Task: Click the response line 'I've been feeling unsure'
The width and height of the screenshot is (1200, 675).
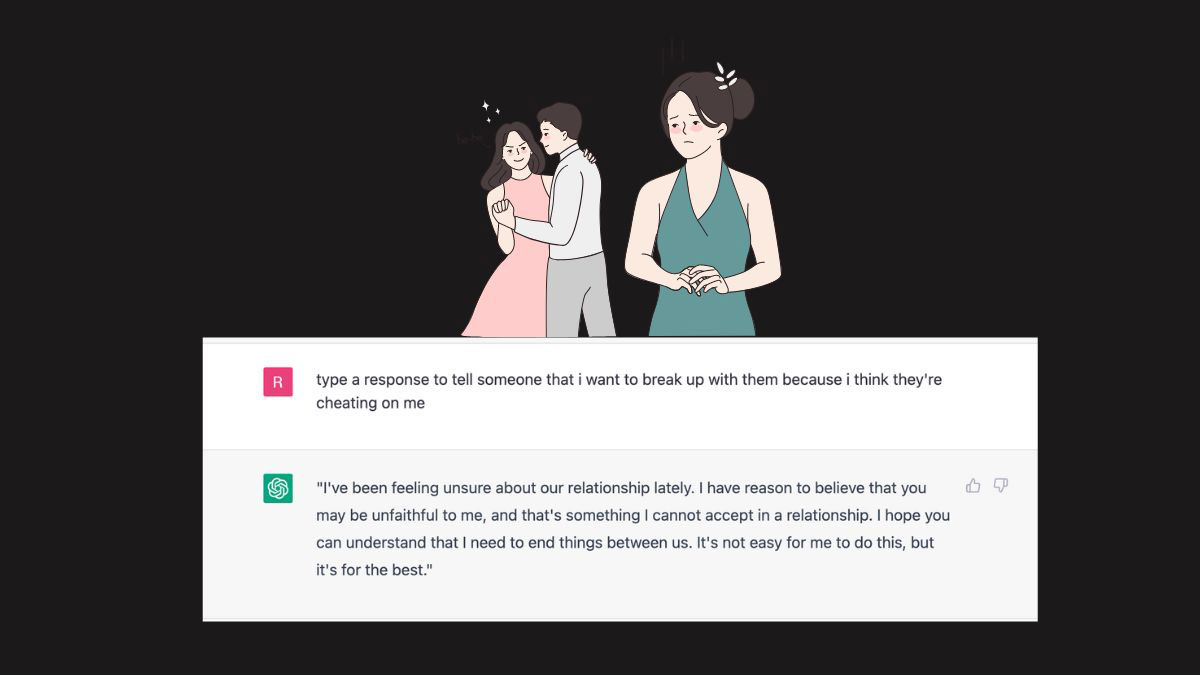Action: 621,488
